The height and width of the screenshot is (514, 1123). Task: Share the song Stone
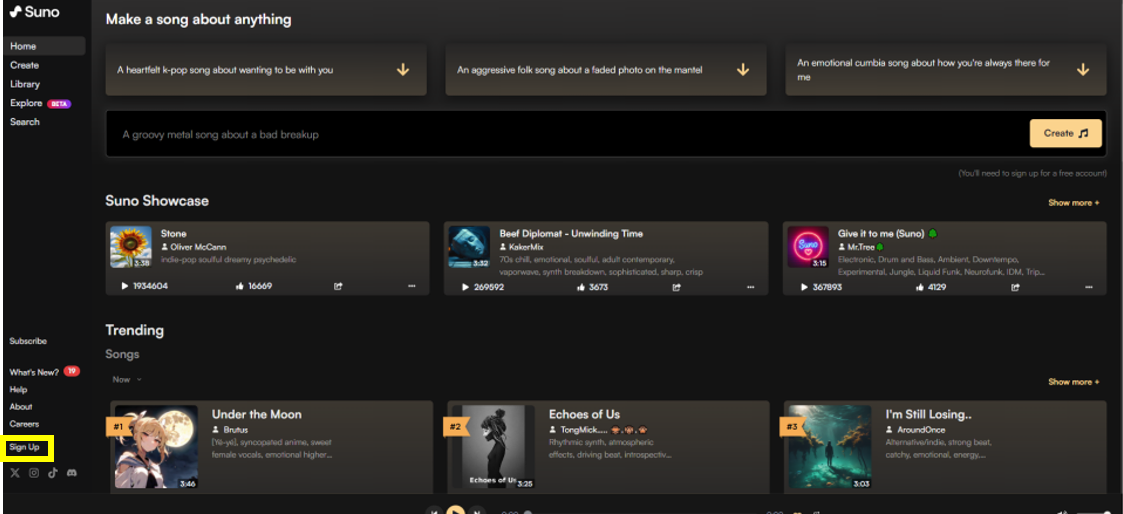coord(338,286)
